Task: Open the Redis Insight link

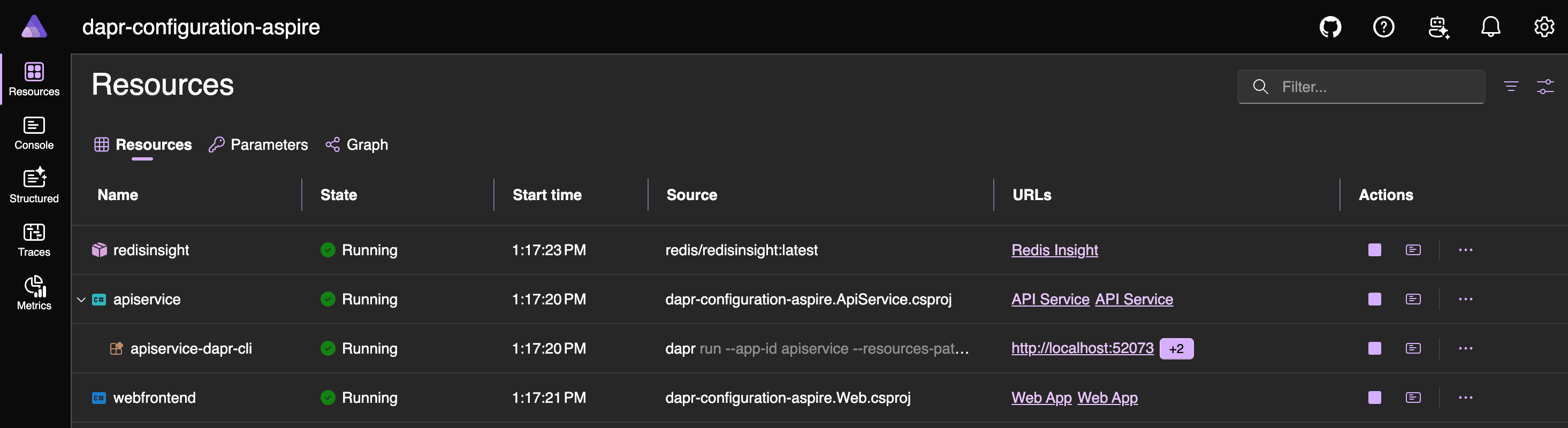Action: click(x=1054, y=250)
